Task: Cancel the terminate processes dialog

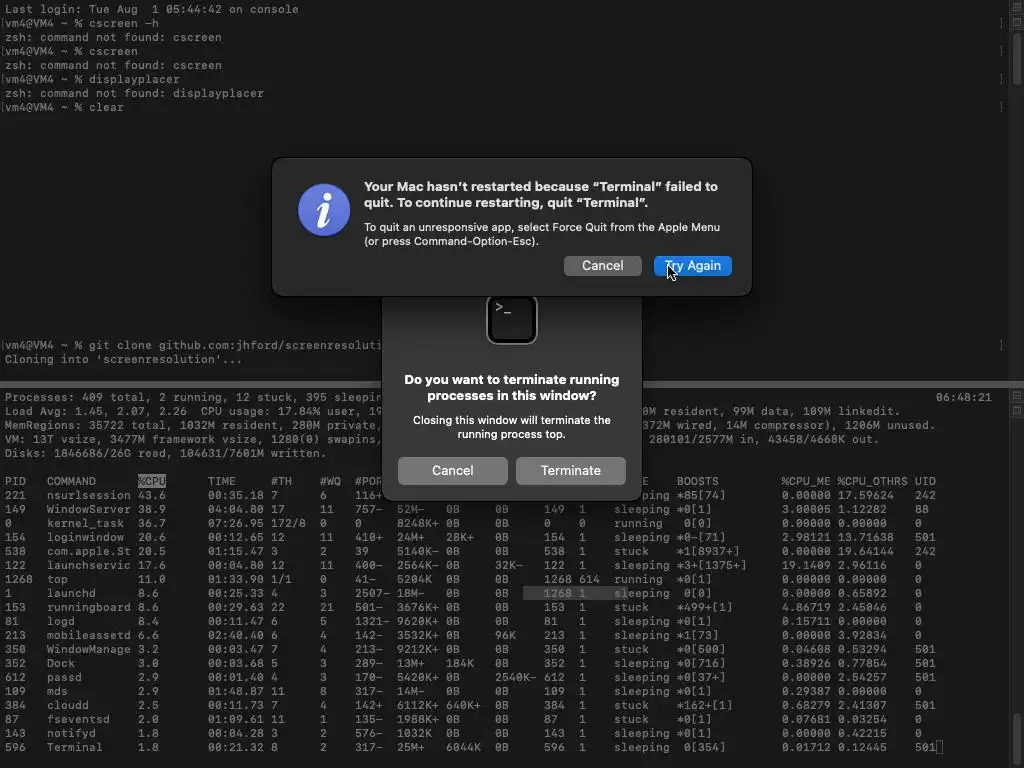Action: click(453, 471)
